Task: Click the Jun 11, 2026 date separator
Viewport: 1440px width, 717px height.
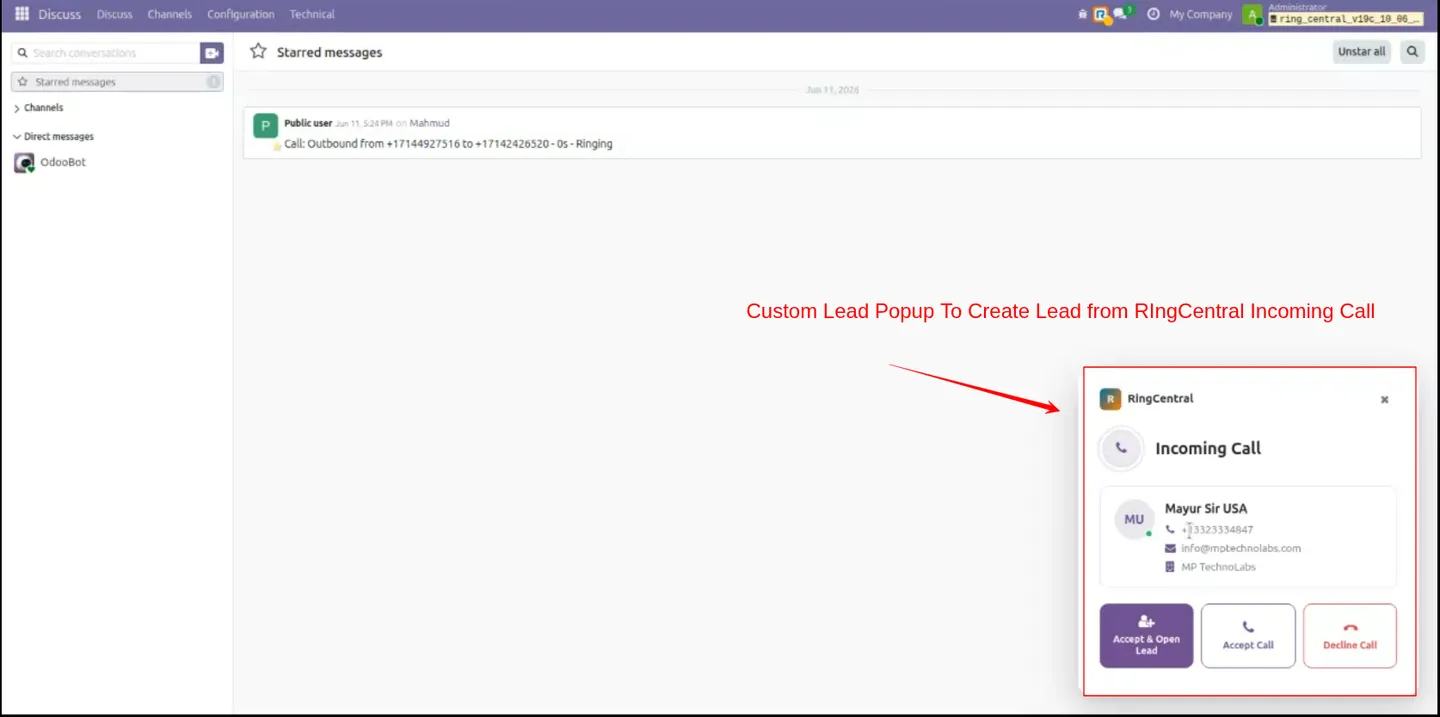Action: 832,90
